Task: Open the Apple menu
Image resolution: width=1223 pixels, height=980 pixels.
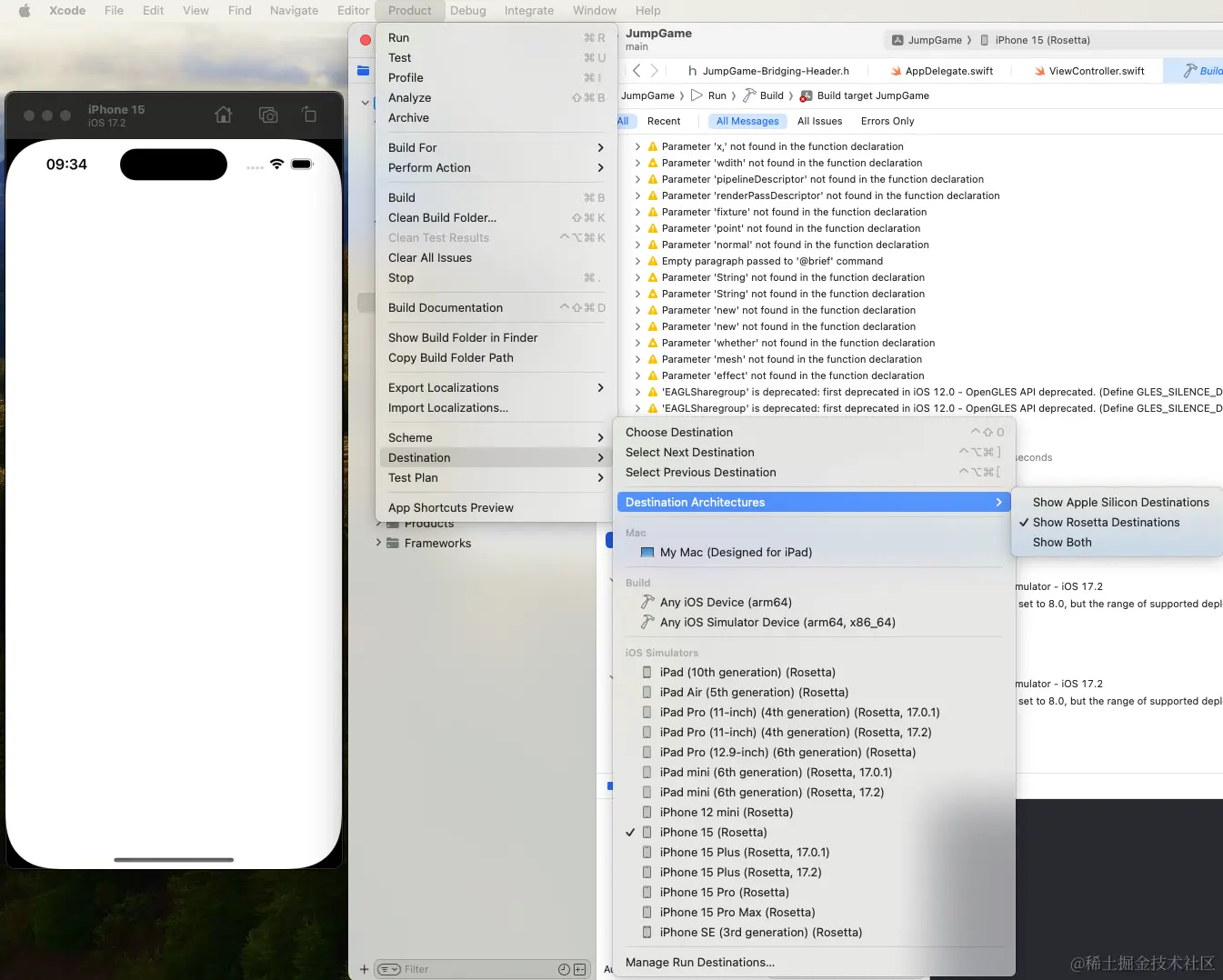Action: (25, 11)
